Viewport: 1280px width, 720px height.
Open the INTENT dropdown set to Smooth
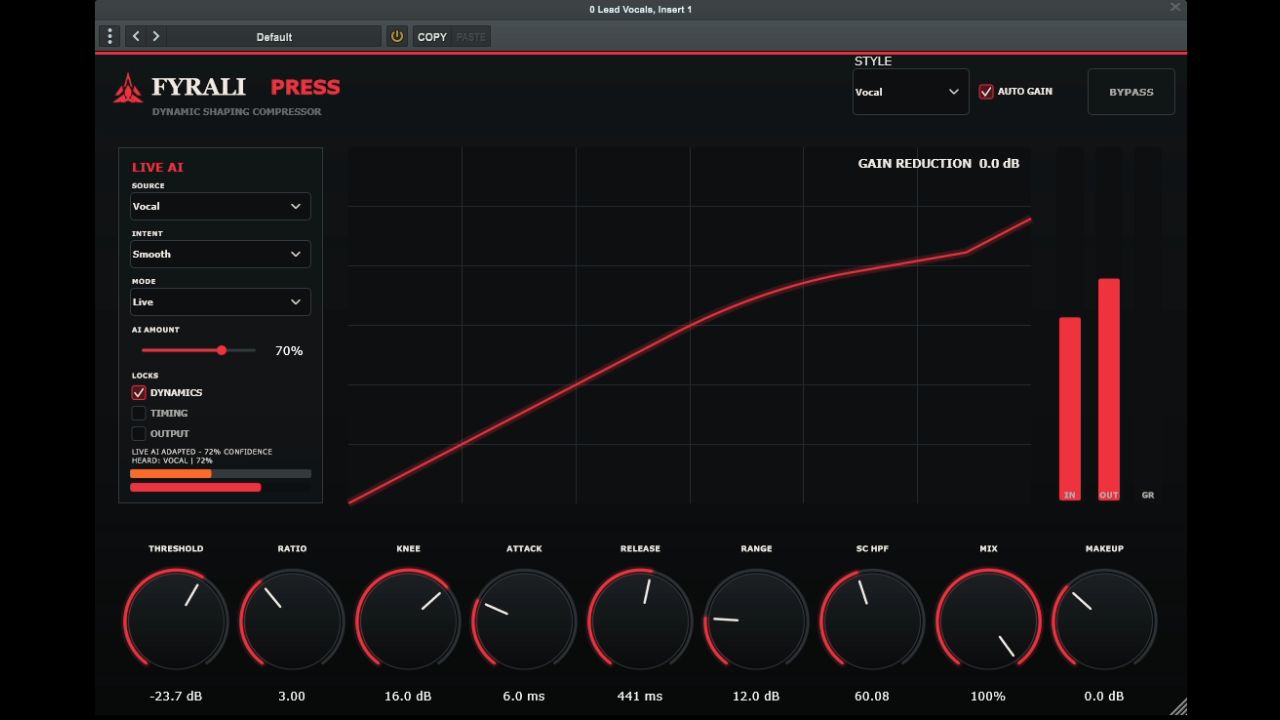(x=220, y=254)
